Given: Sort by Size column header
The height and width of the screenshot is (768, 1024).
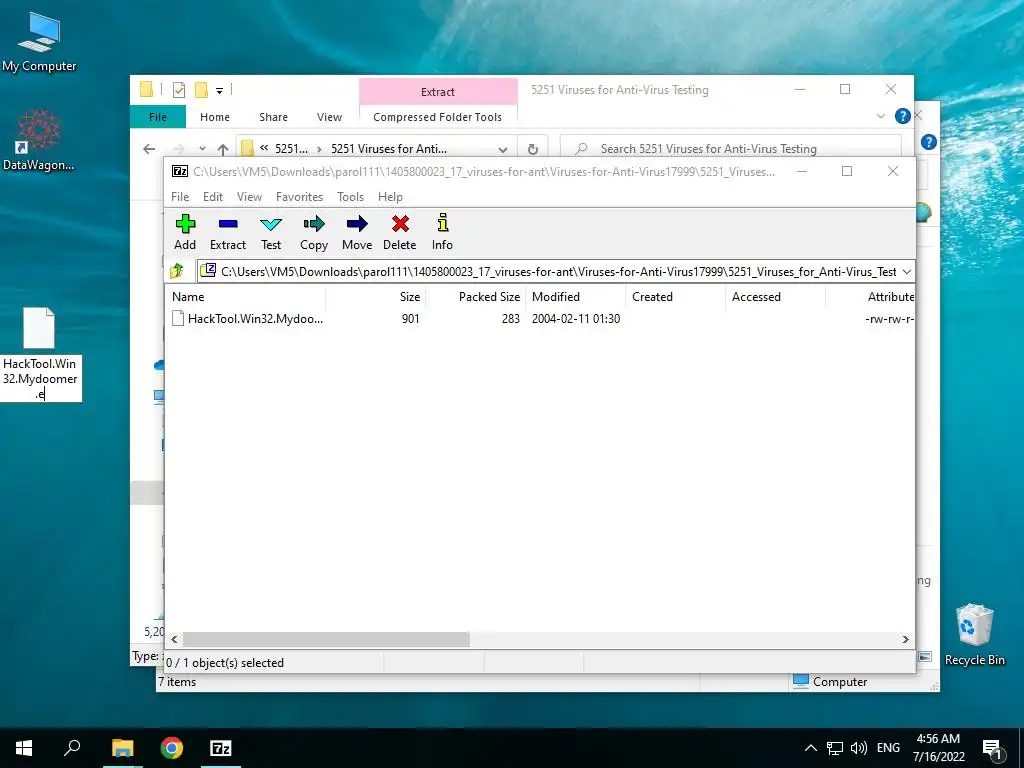Looking at the screenshot, I should point(376,296).
